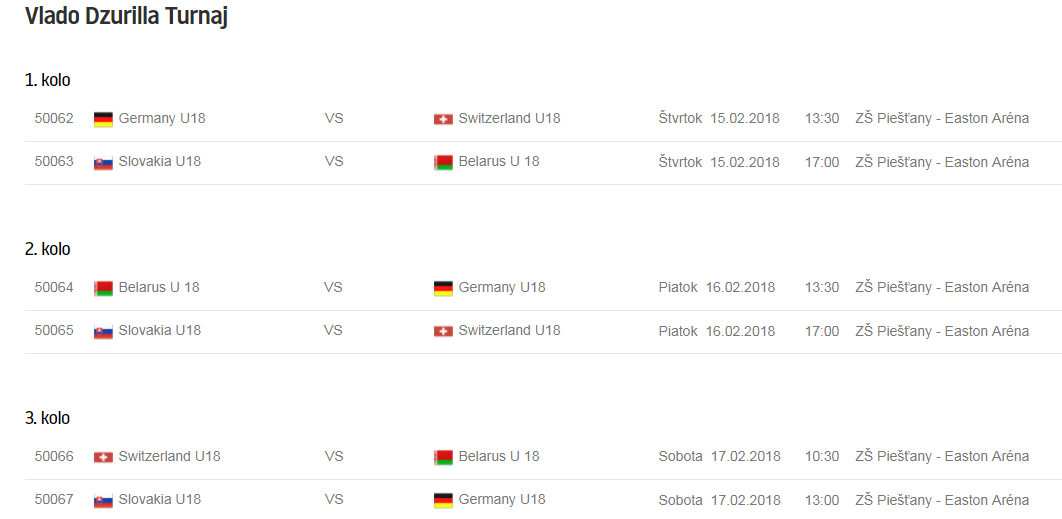
Task: Click the 1. kolo round heading
Action: 48,80
